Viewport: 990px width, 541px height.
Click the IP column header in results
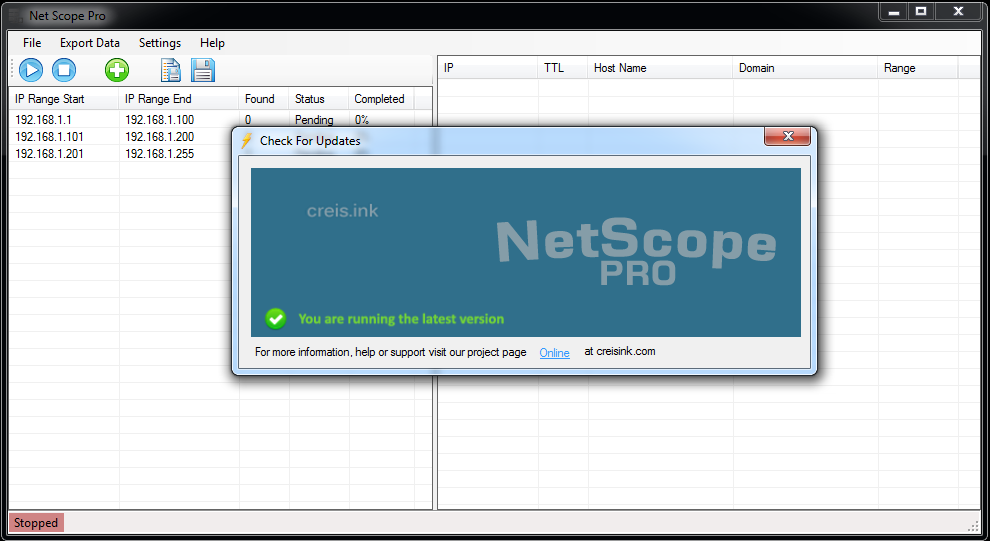tap(488, 68)
